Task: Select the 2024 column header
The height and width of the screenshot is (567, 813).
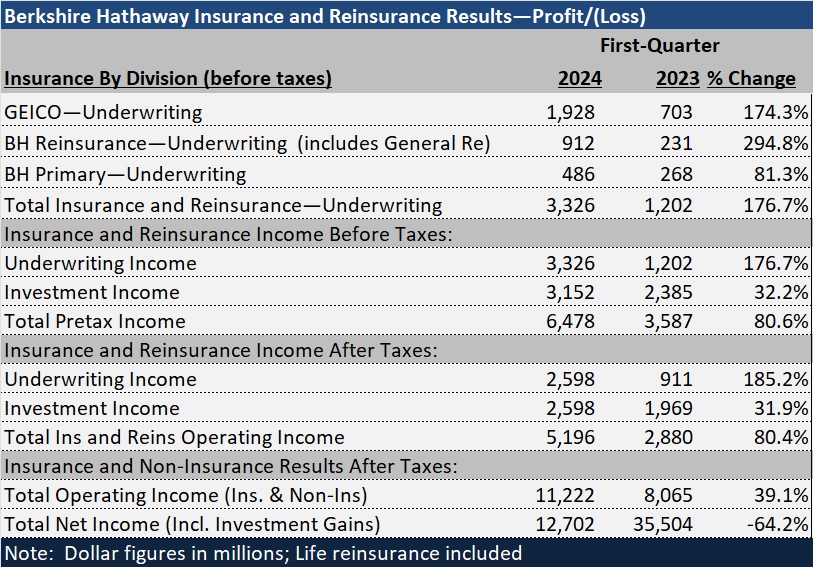Action: 575,78
